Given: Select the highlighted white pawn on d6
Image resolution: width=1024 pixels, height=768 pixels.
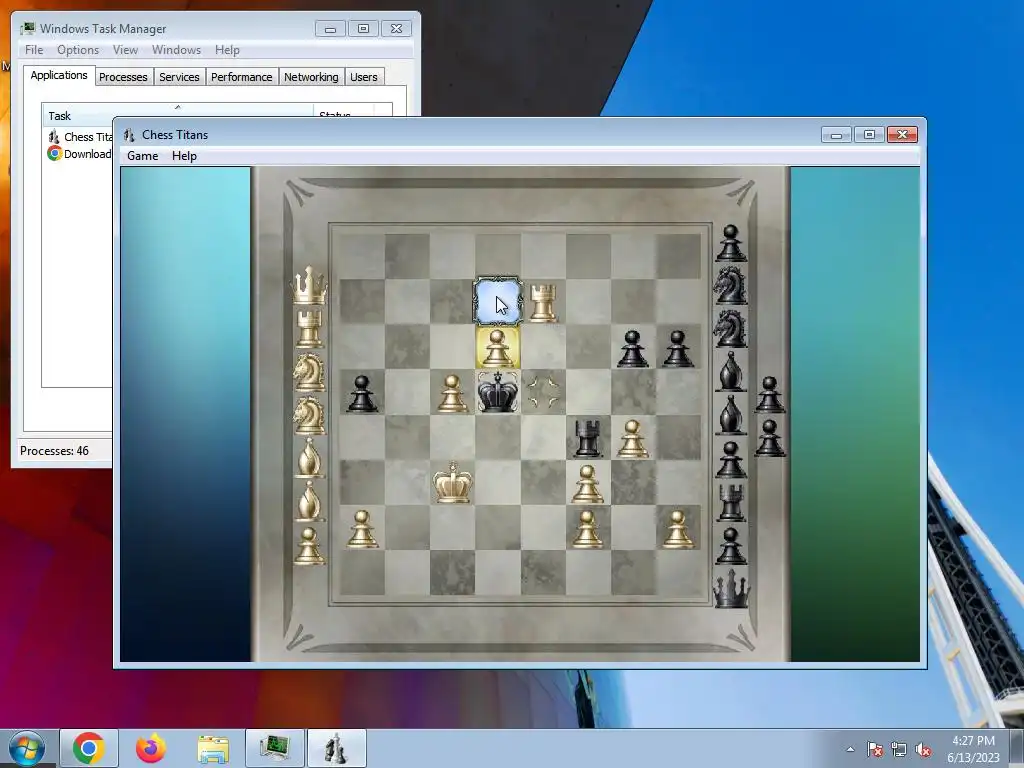Looking at the screenshot, I should [498, 347].
